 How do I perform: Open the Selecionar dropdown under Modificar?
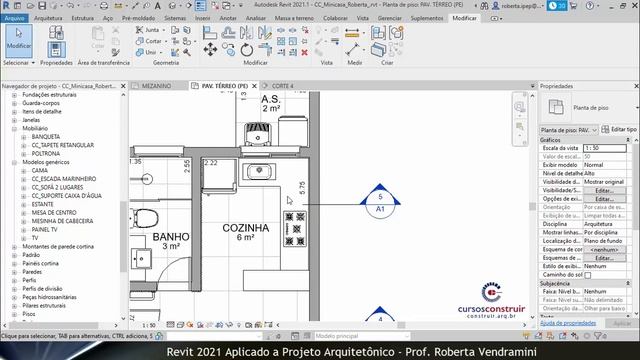click(x=19, y=63)
